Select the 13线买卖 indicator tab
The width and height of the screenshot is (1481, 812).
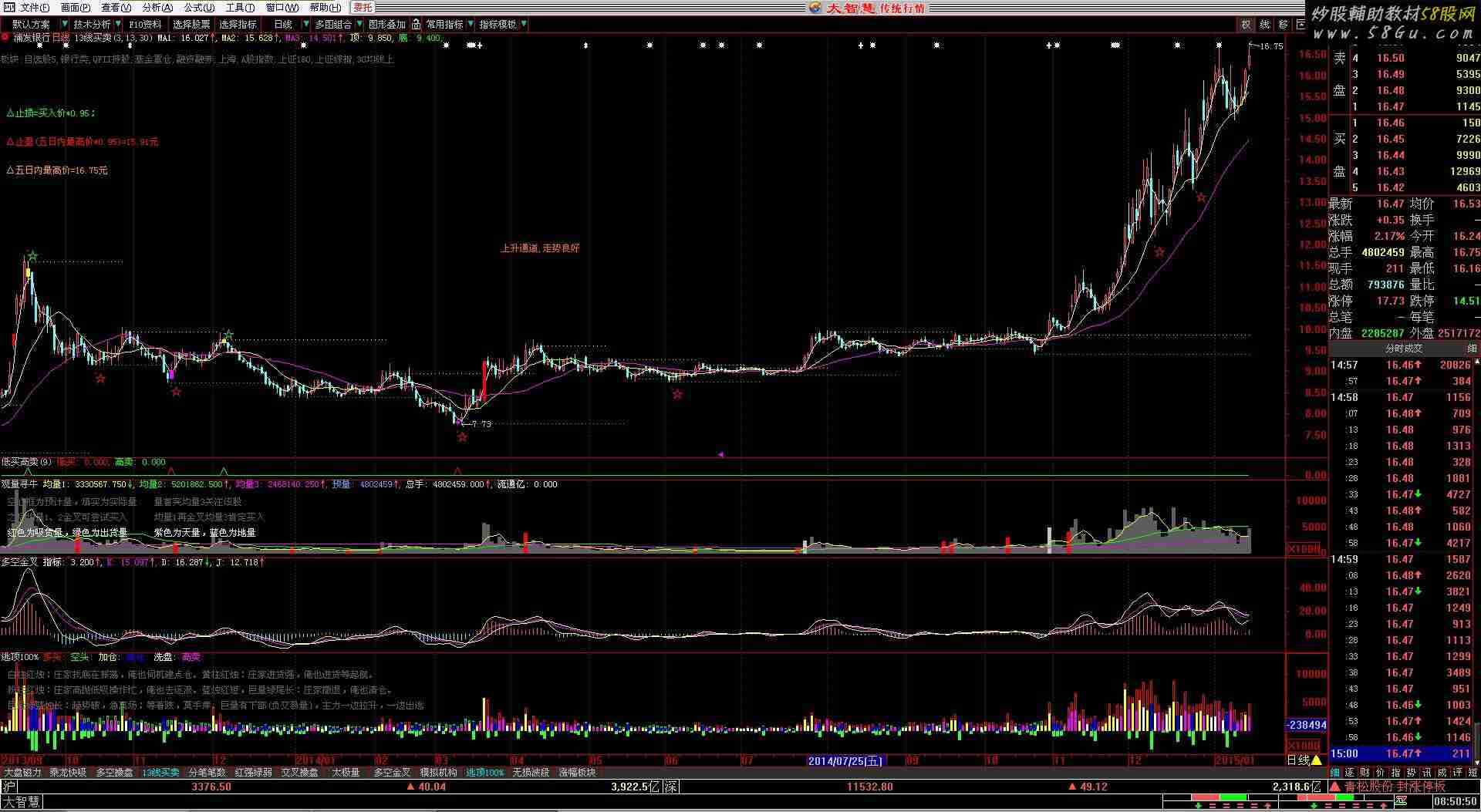[160, 772]
